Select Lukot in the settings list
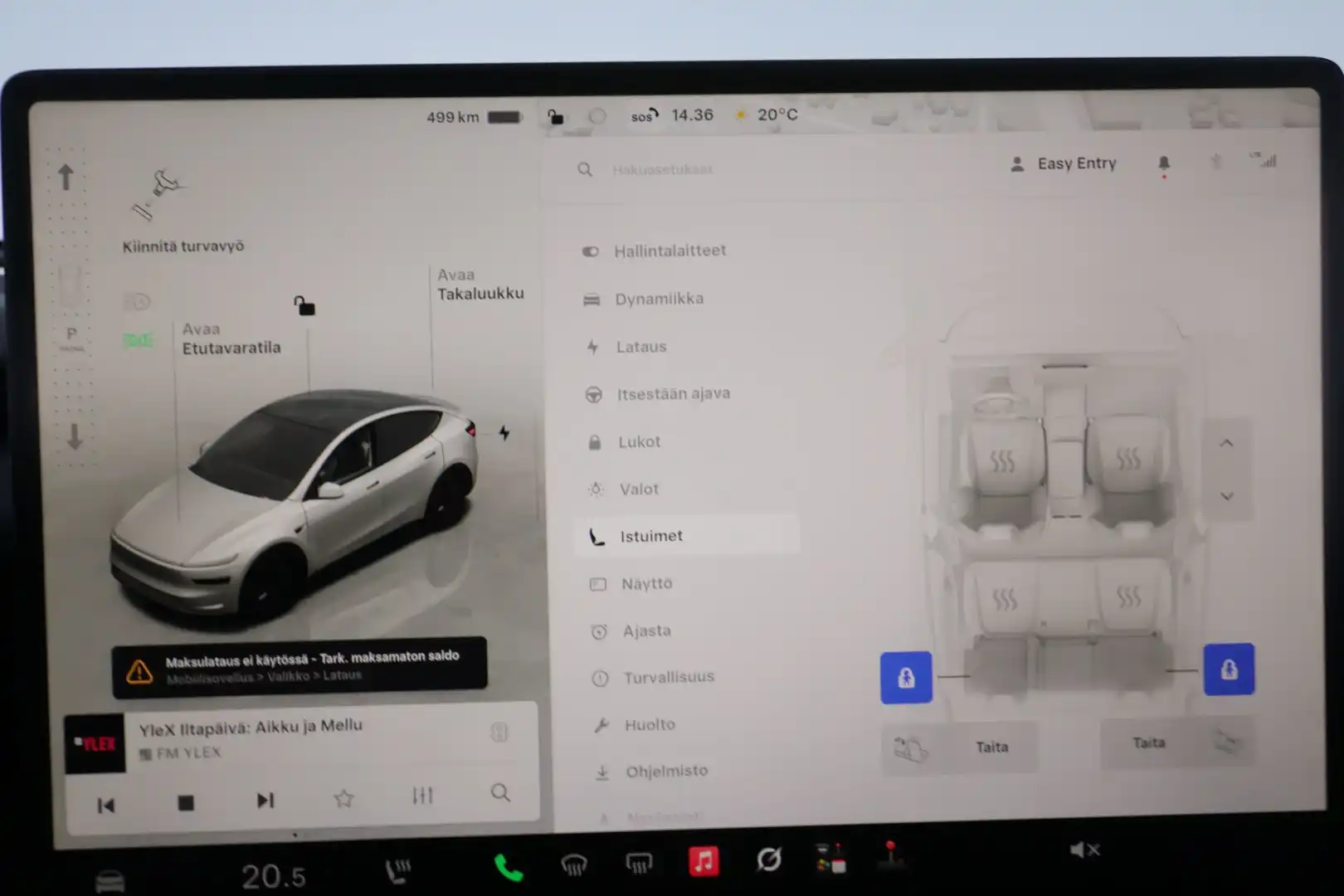Viewport: 1344px width, 896px height. click(x=624, y=442)
